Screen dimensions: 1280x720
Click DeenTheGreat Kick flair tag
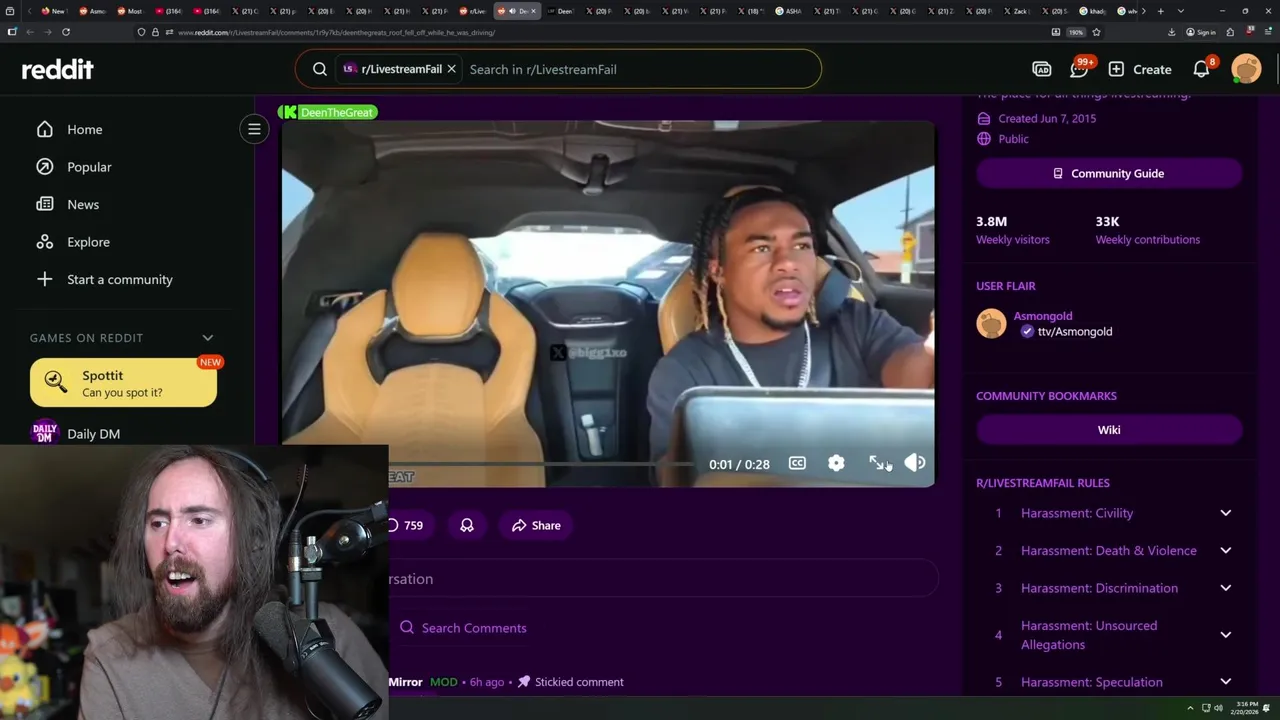tap(328, 112)
